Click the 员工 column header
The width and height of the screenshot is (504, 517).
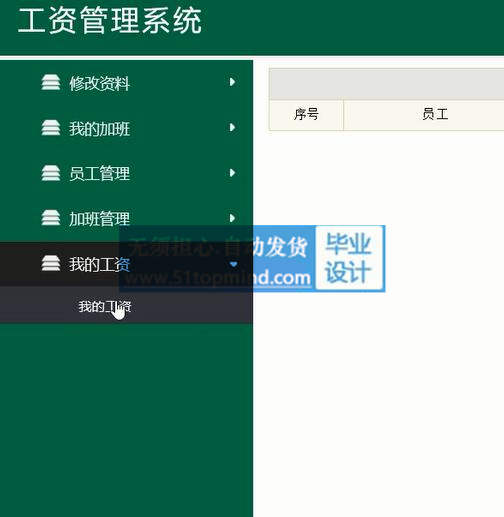435,114
